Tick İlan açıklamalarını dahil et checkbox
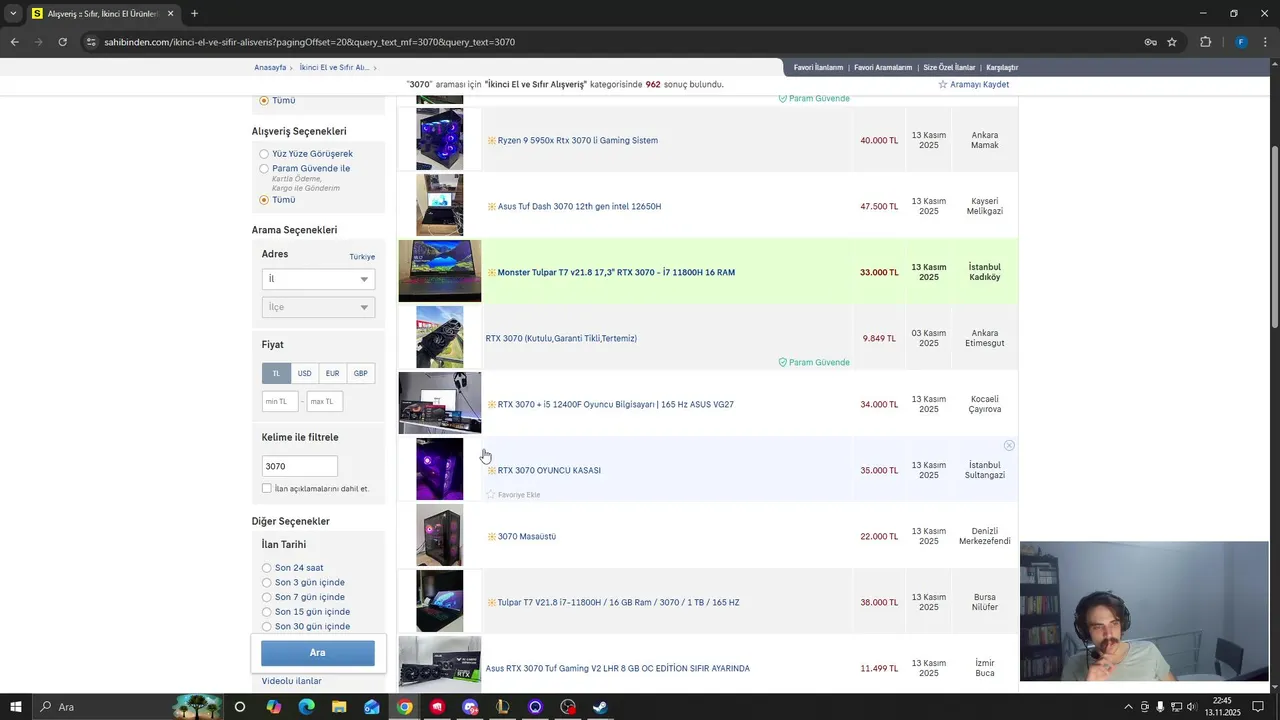 267,488
